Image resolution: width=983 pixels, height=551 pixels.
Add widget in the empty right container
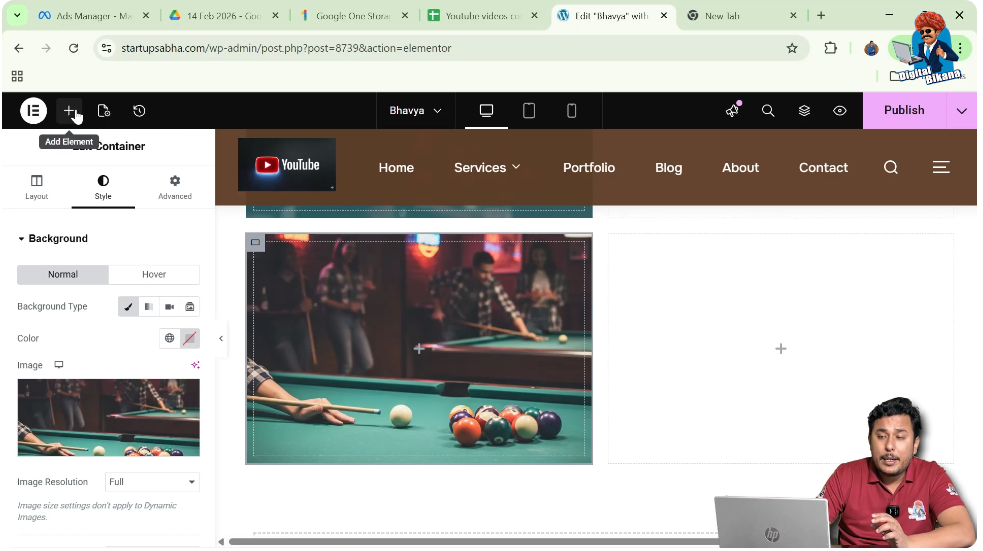(x=781, y=349)
